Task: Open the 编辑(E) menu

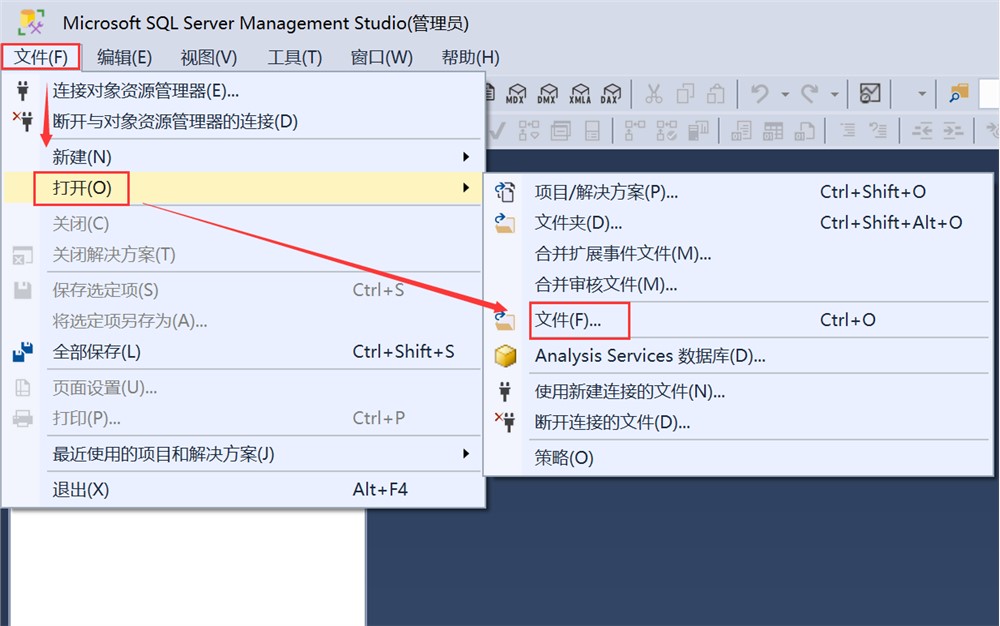Action: point(125,57)
